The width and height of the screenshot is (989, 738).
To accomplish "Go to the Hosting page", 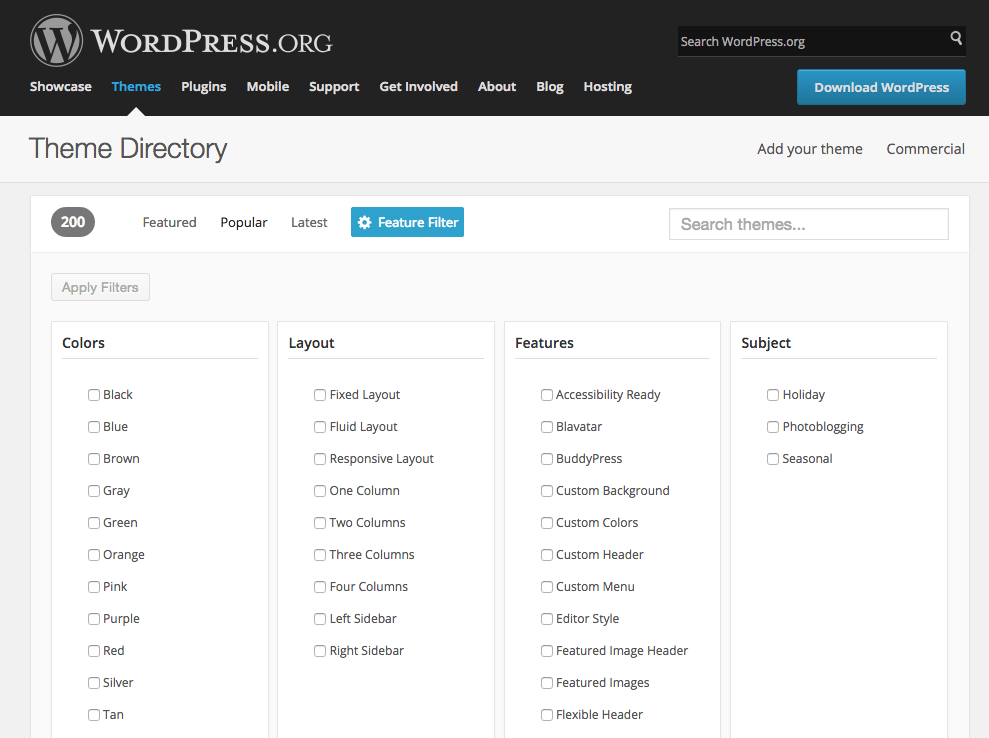I will [607, 86].
